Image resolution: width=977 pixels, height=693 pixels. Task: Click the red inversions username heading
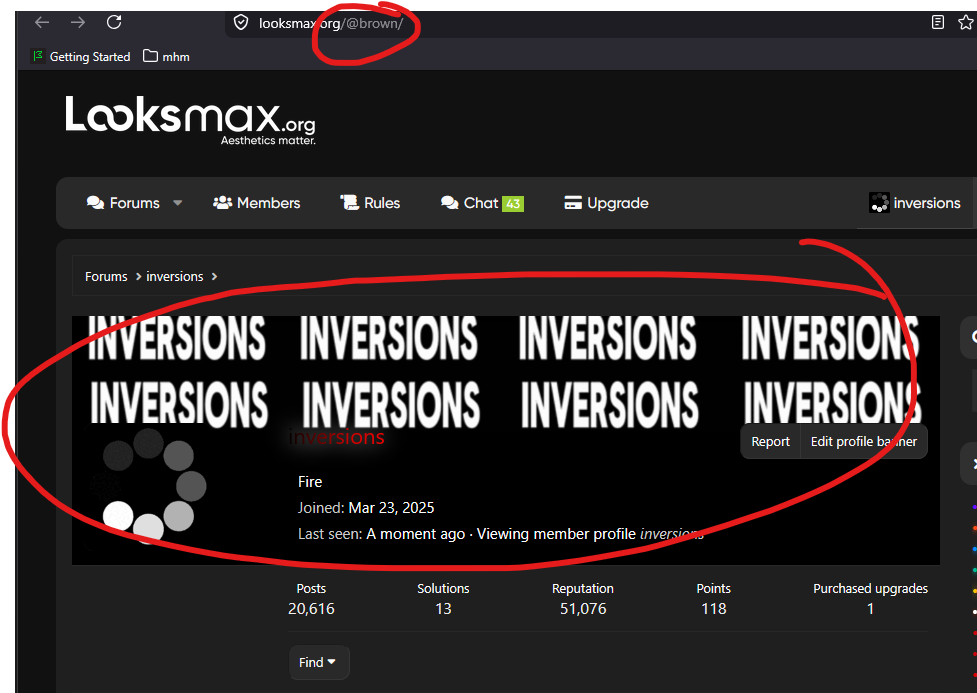click(x=336, y=437)
